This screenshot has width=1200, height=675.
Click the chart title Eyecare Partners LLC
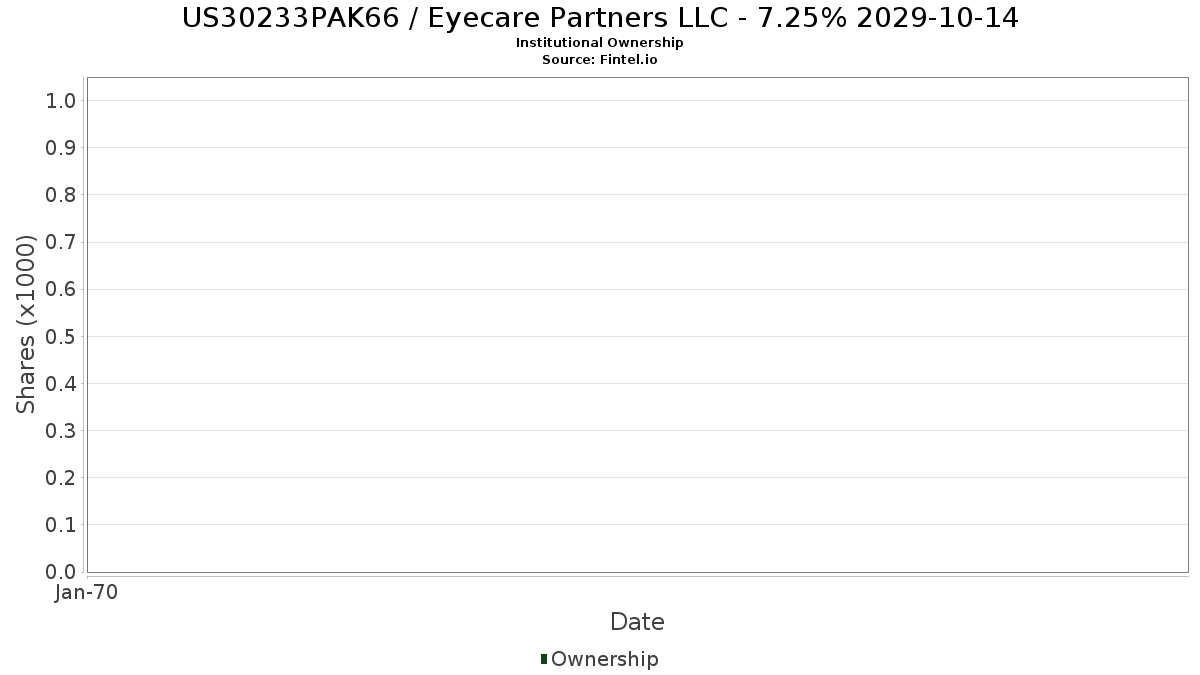point(599,18)
